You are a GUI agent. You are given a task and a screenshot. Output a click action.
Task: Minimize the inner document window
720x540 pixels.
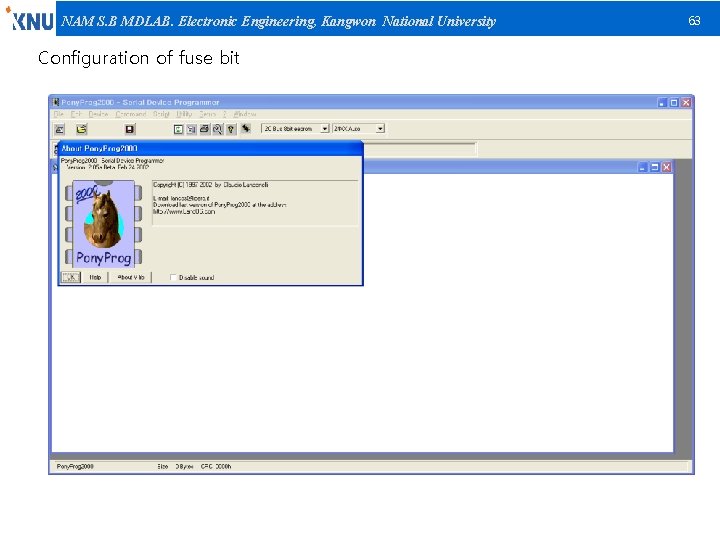click(x=643, y=167)
